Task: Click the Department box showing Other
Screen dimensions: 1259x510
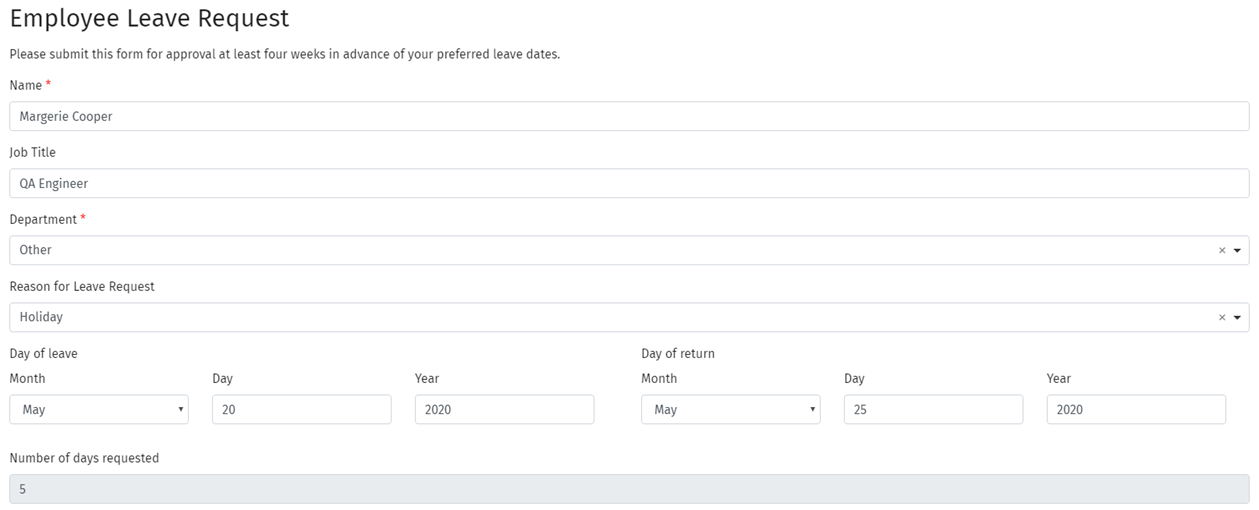Action: click(x=600, y=250)
